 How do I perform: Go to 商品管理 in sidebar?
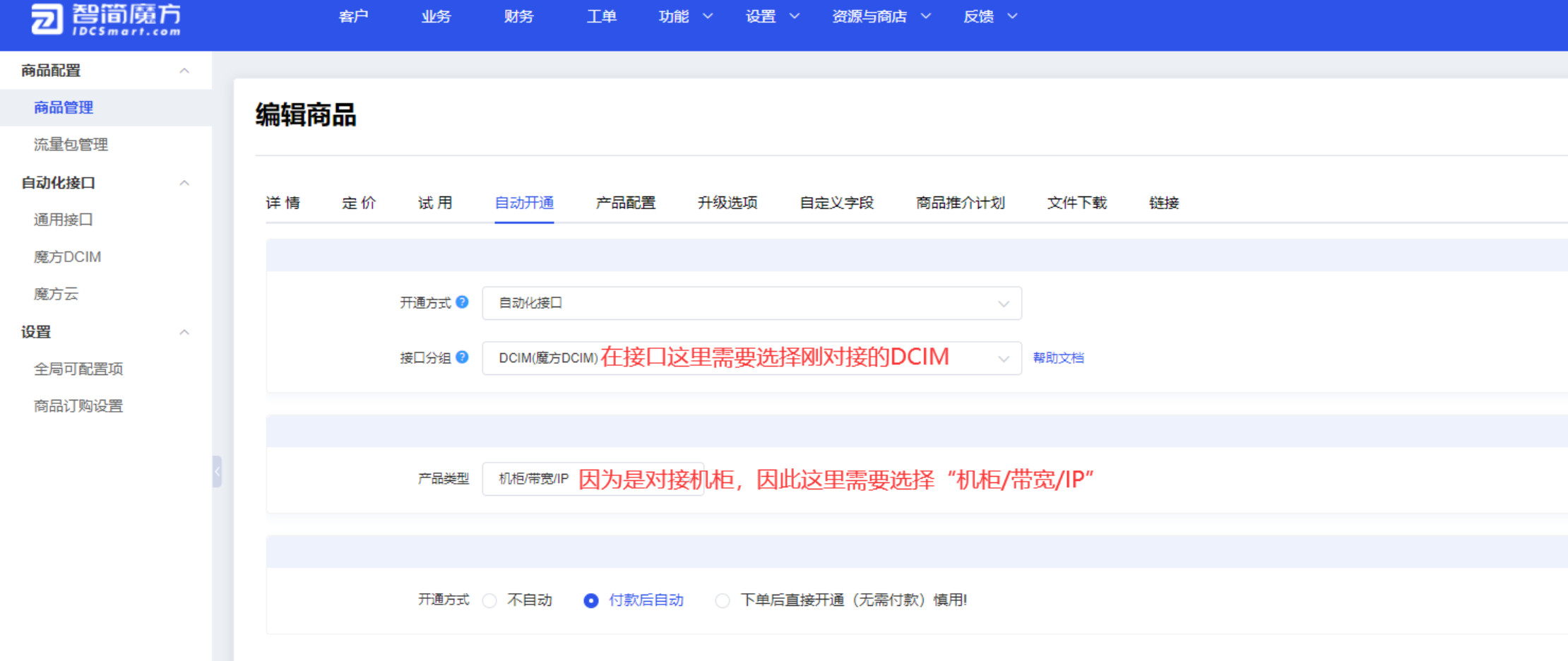[x=106, y=107]
